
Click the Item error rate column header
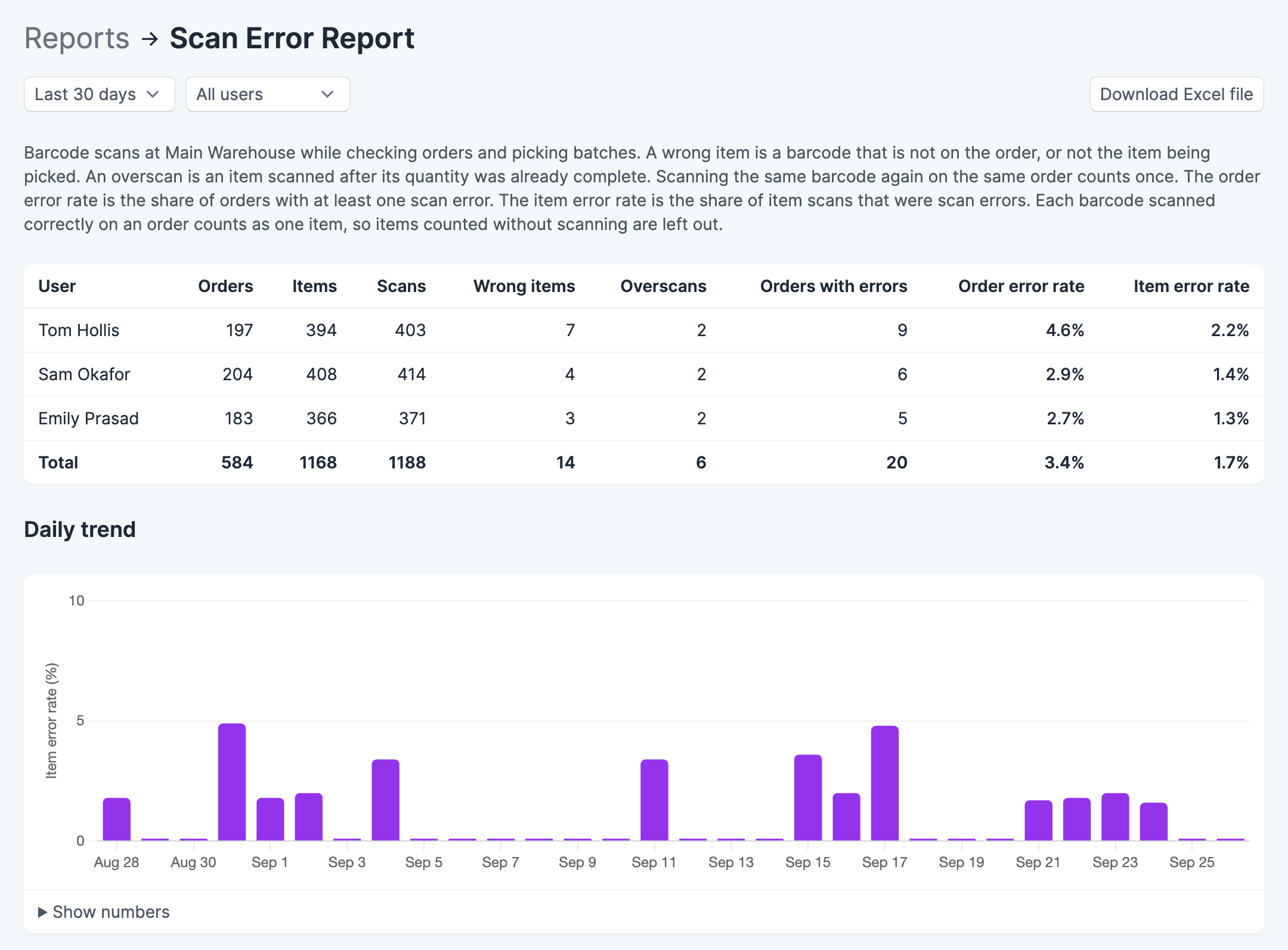pyautogui.click(x=1191, y=286)
